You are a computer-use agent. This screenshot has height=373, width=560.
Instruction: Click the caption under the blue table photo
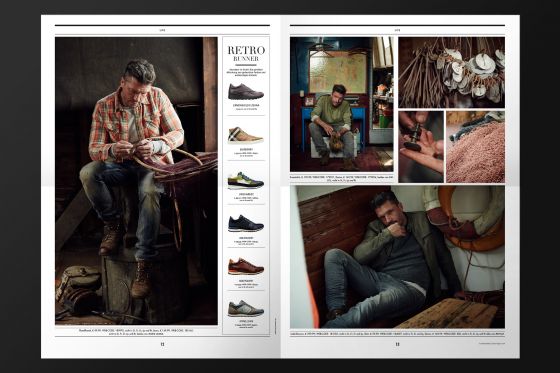point(342,178)
